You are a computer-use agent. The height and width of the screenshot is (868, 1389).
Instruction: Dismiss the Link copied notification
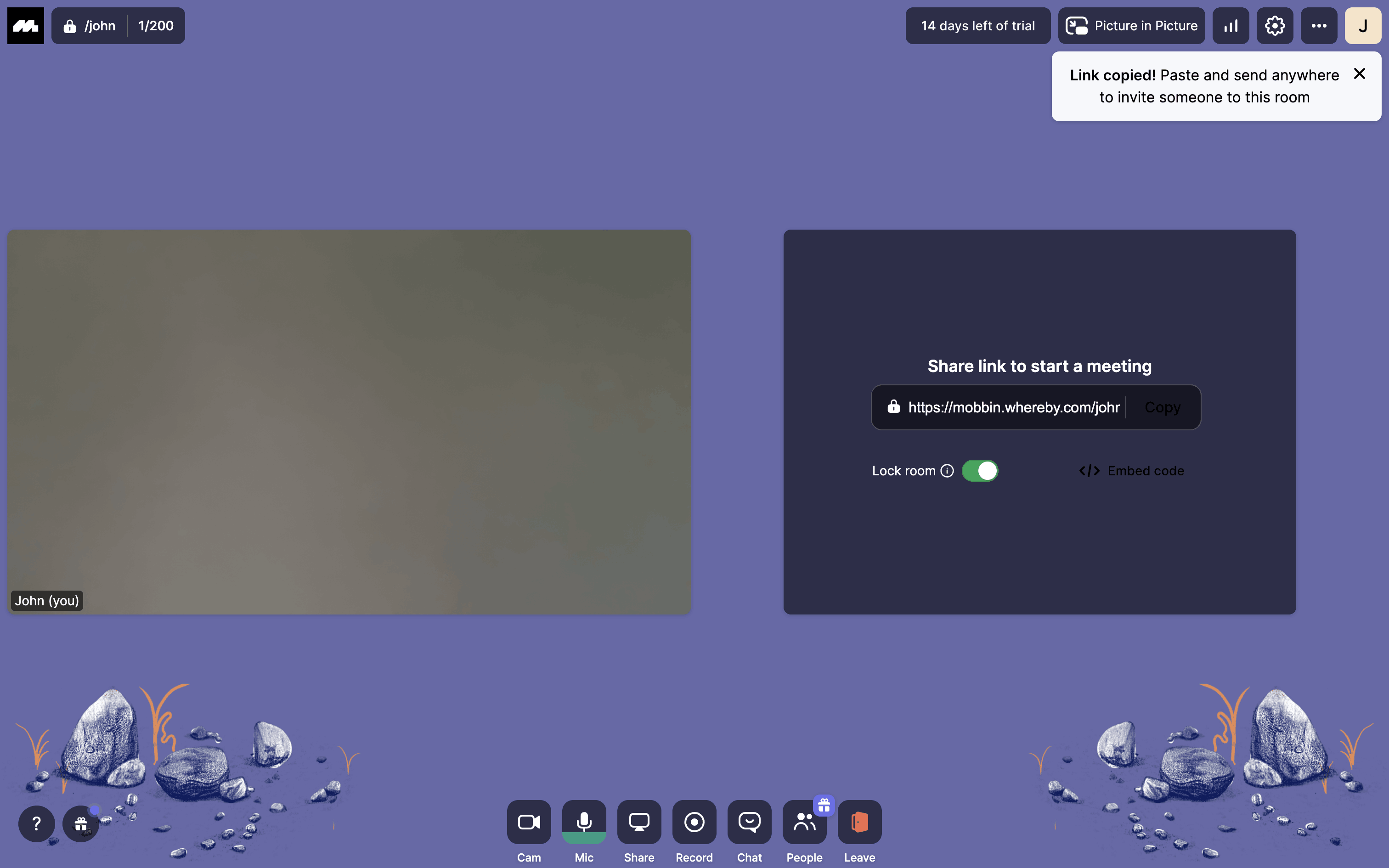(1359, 73)
